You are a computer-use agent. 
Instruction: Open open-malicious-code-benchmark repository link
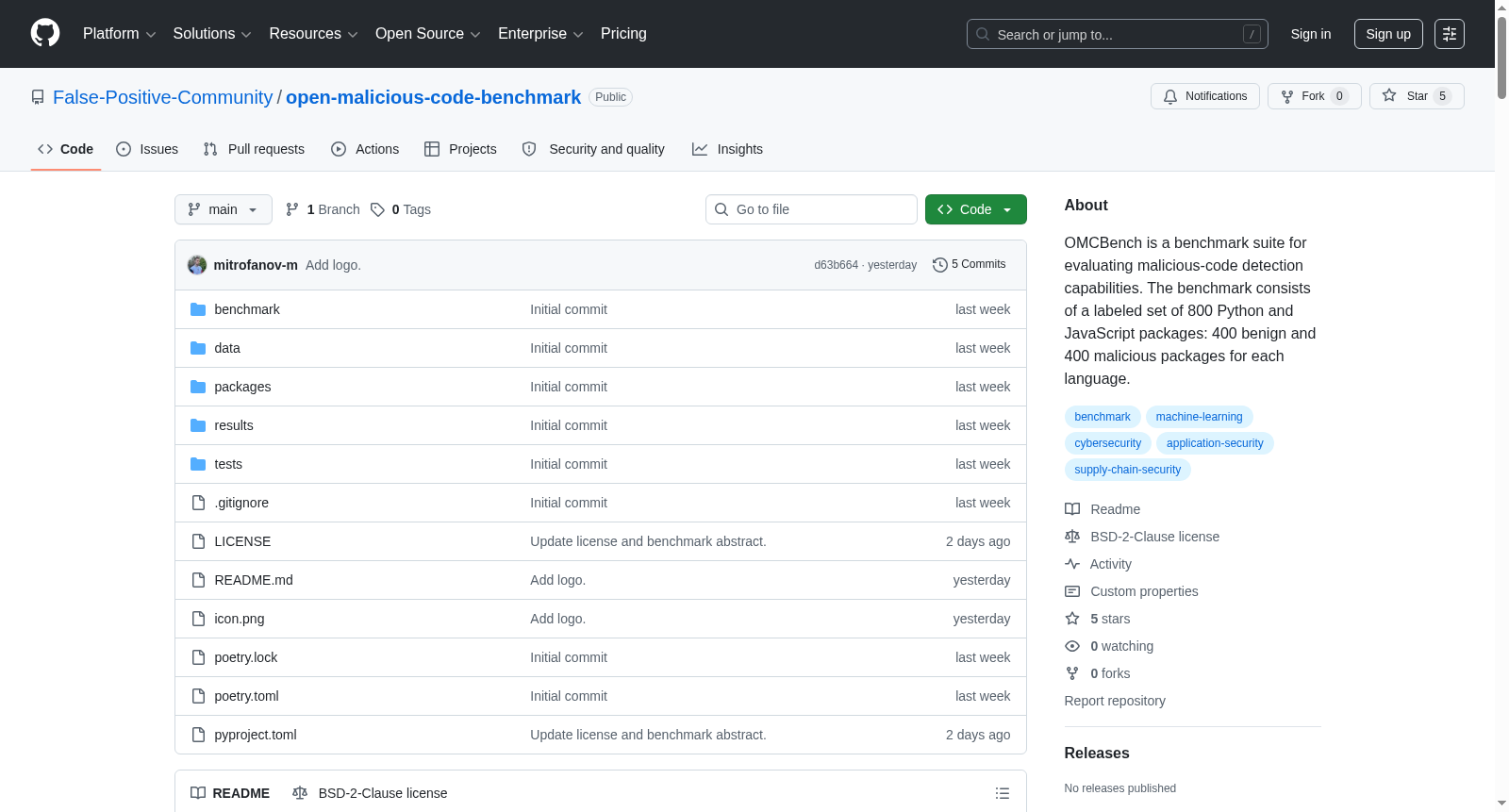point(433,97)
